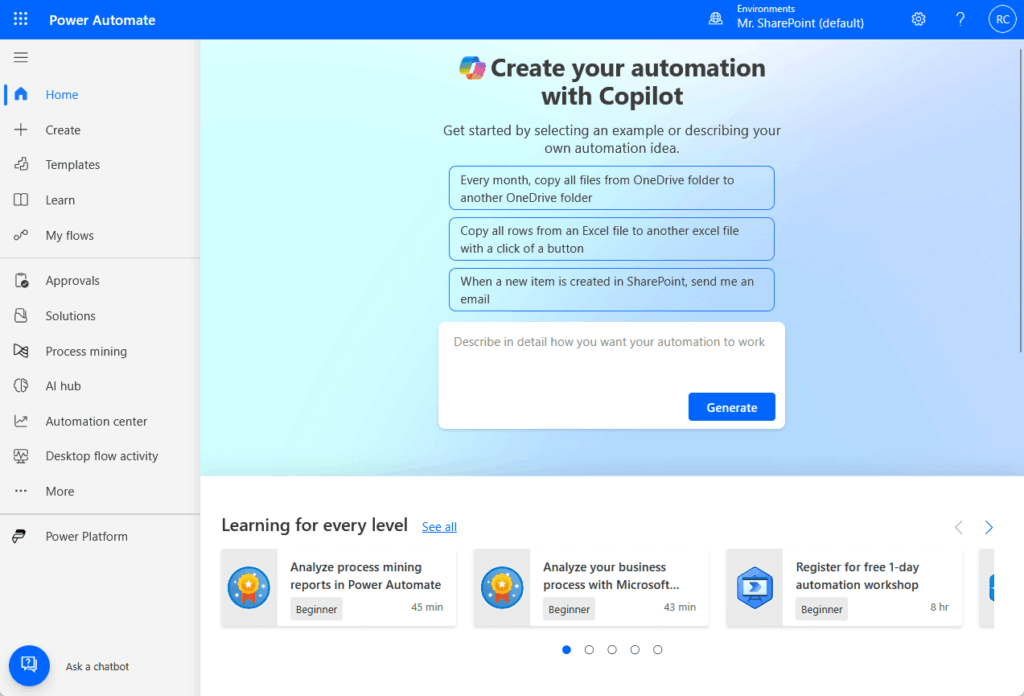This screenshot has height=696, width=1024.
Task: Click the More ellipsis icon
Action: 21,491
